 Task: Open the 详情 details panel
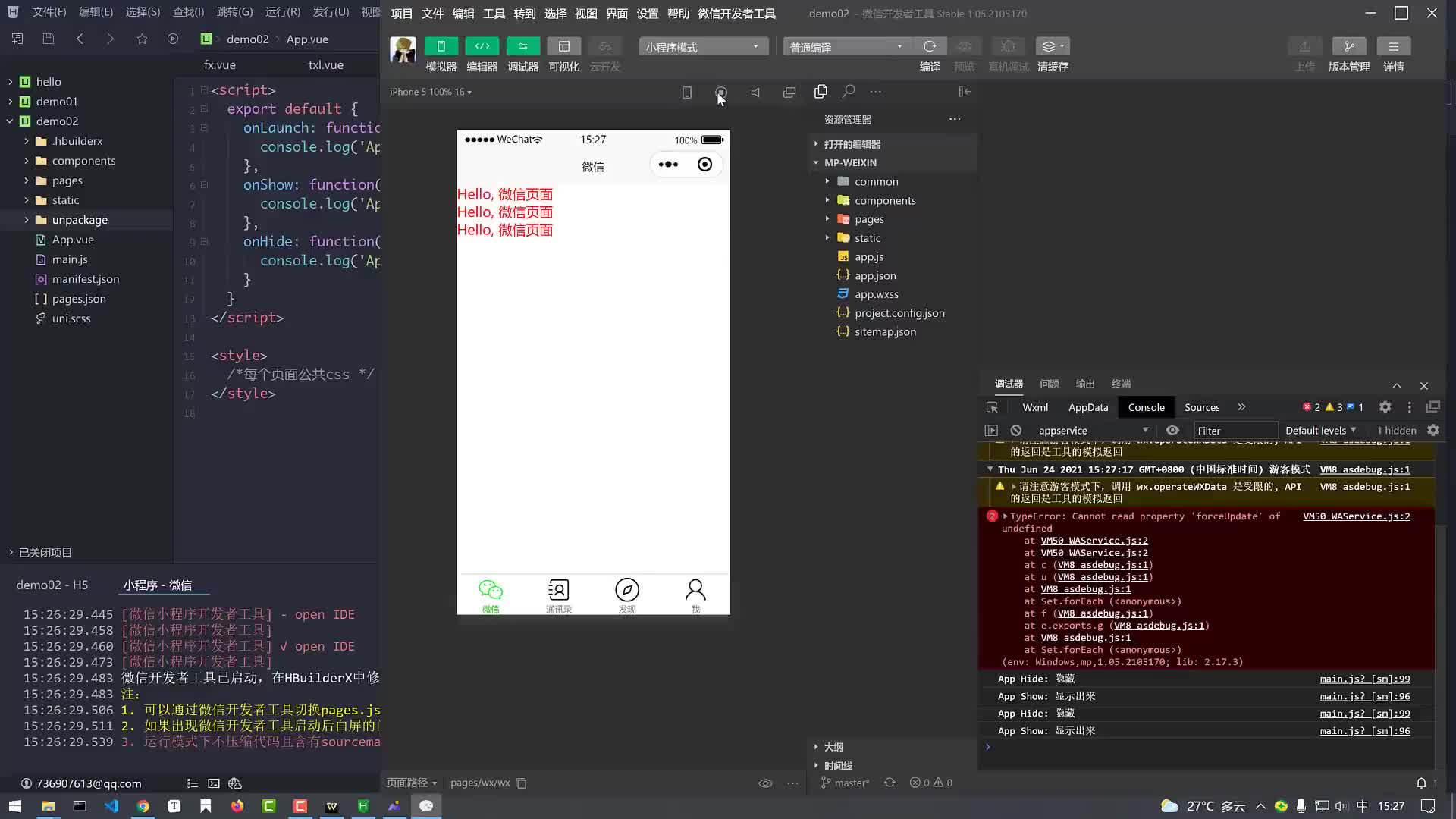1393,46
